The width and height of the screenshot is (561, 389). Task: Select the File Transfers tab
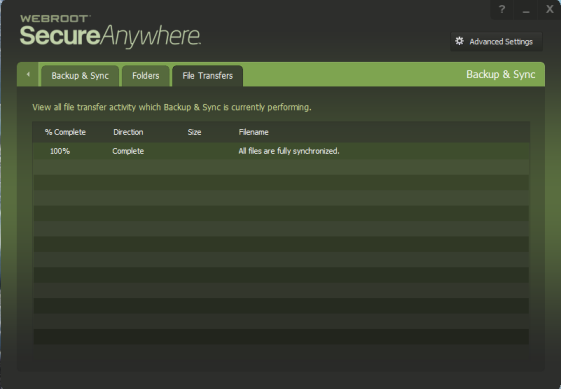click(208, 76)
